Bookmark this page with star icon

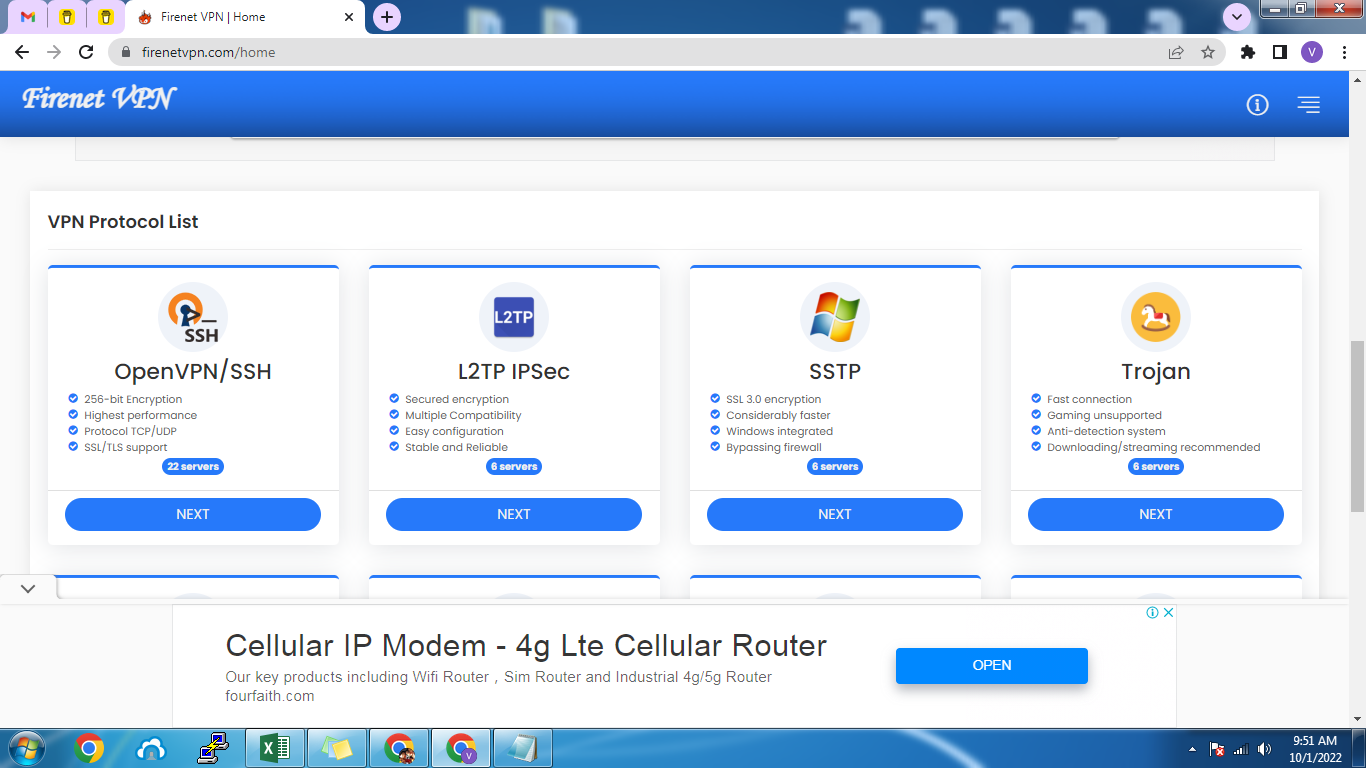click(x=1208, y=52)
